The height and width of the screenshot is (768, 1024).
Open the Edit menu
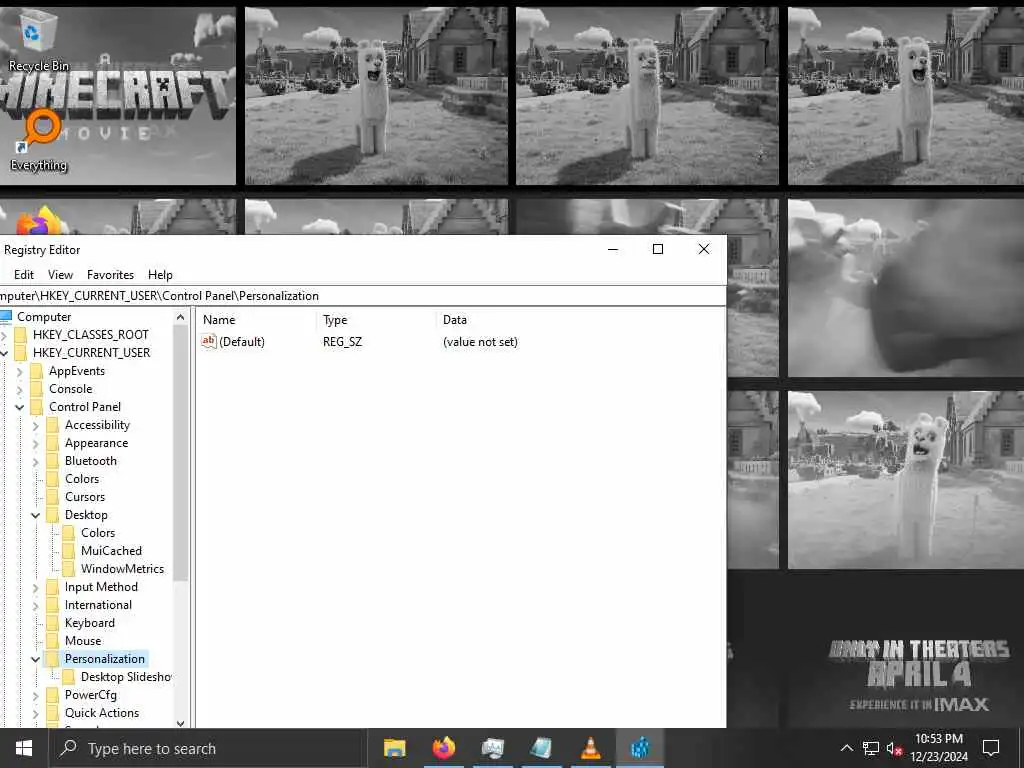coord(24,275)
